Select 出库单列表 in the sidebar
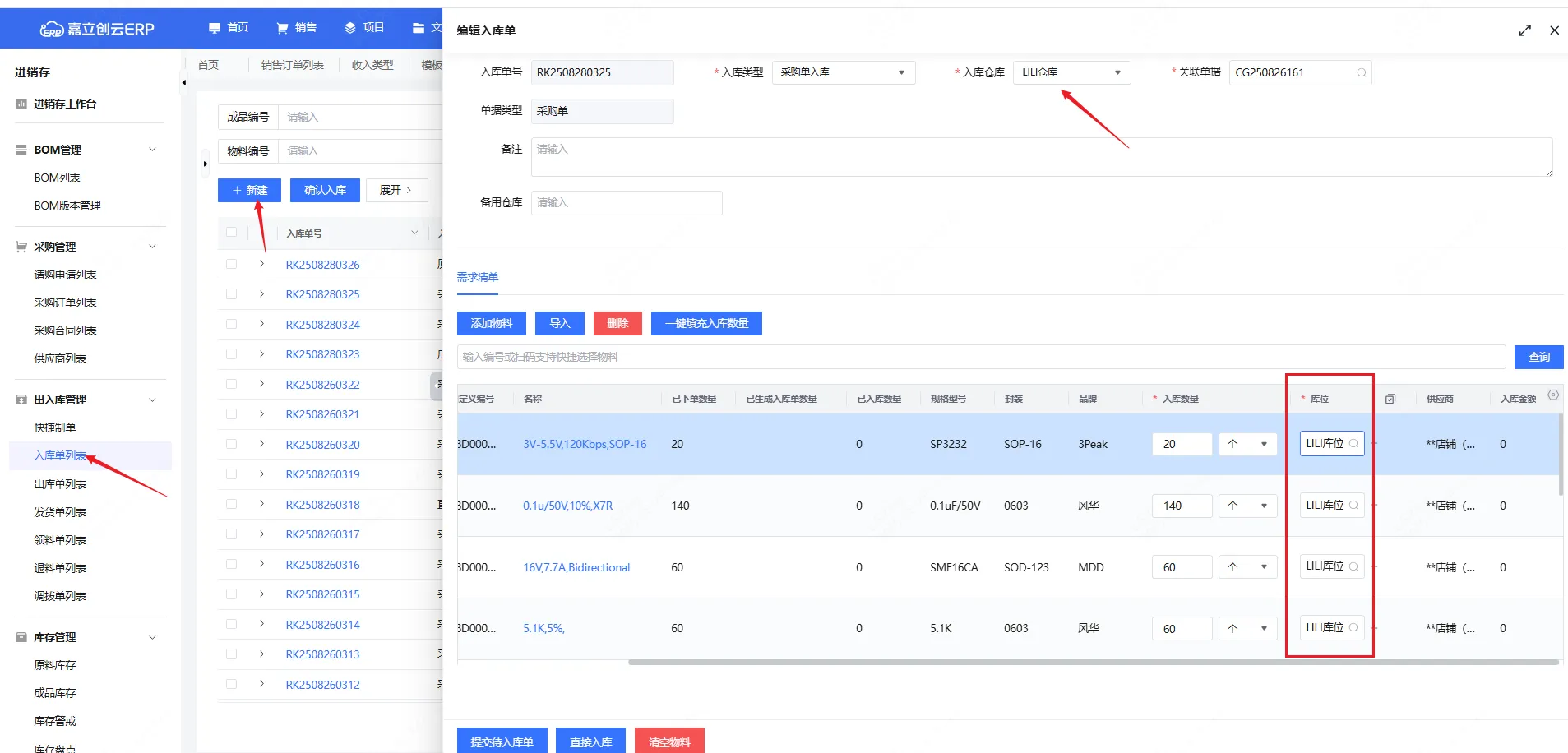 [60, 484]
